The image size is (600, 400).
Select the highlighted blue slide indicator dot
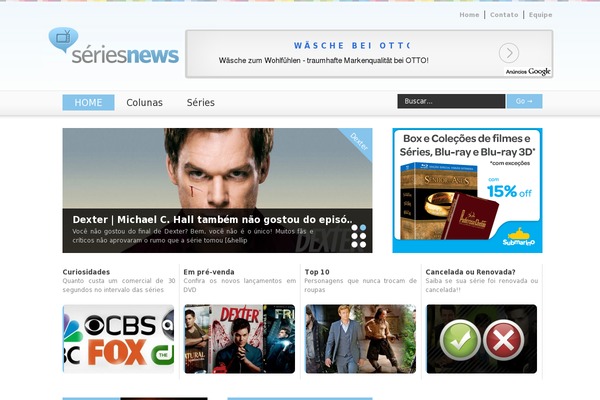pos(363,227)
